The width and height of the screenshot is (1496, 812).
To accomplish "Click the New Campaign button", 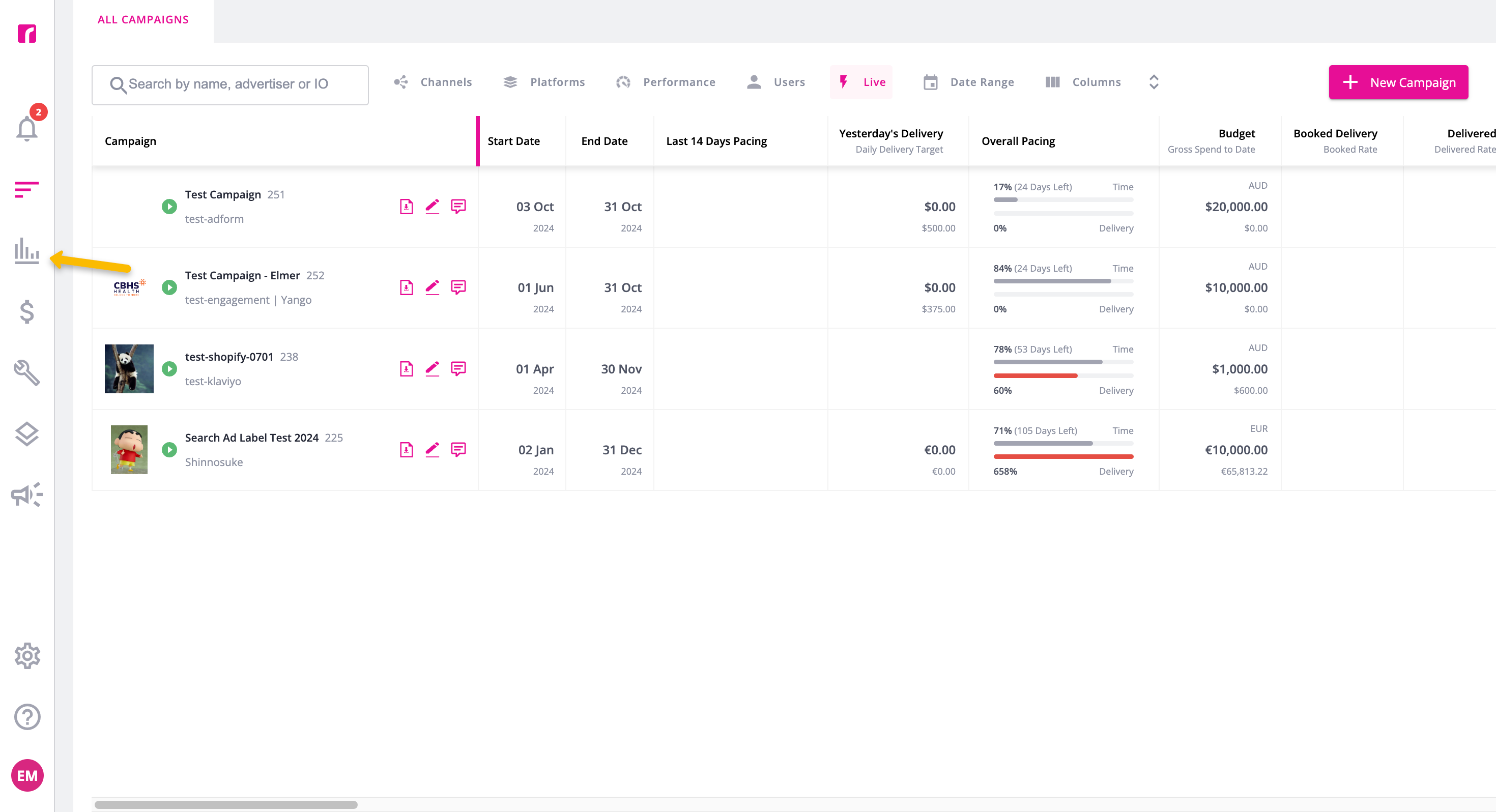I will click(x=1398, y=82).
